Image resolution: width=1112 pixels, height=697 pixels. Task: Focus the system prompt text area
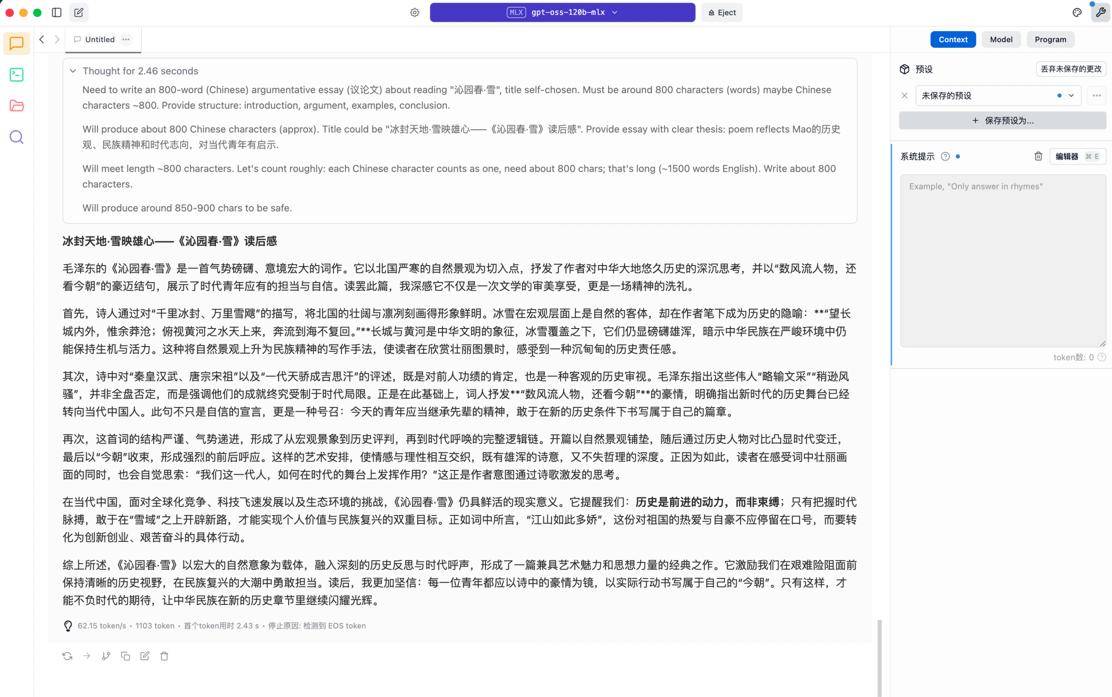click(1002, 260)
